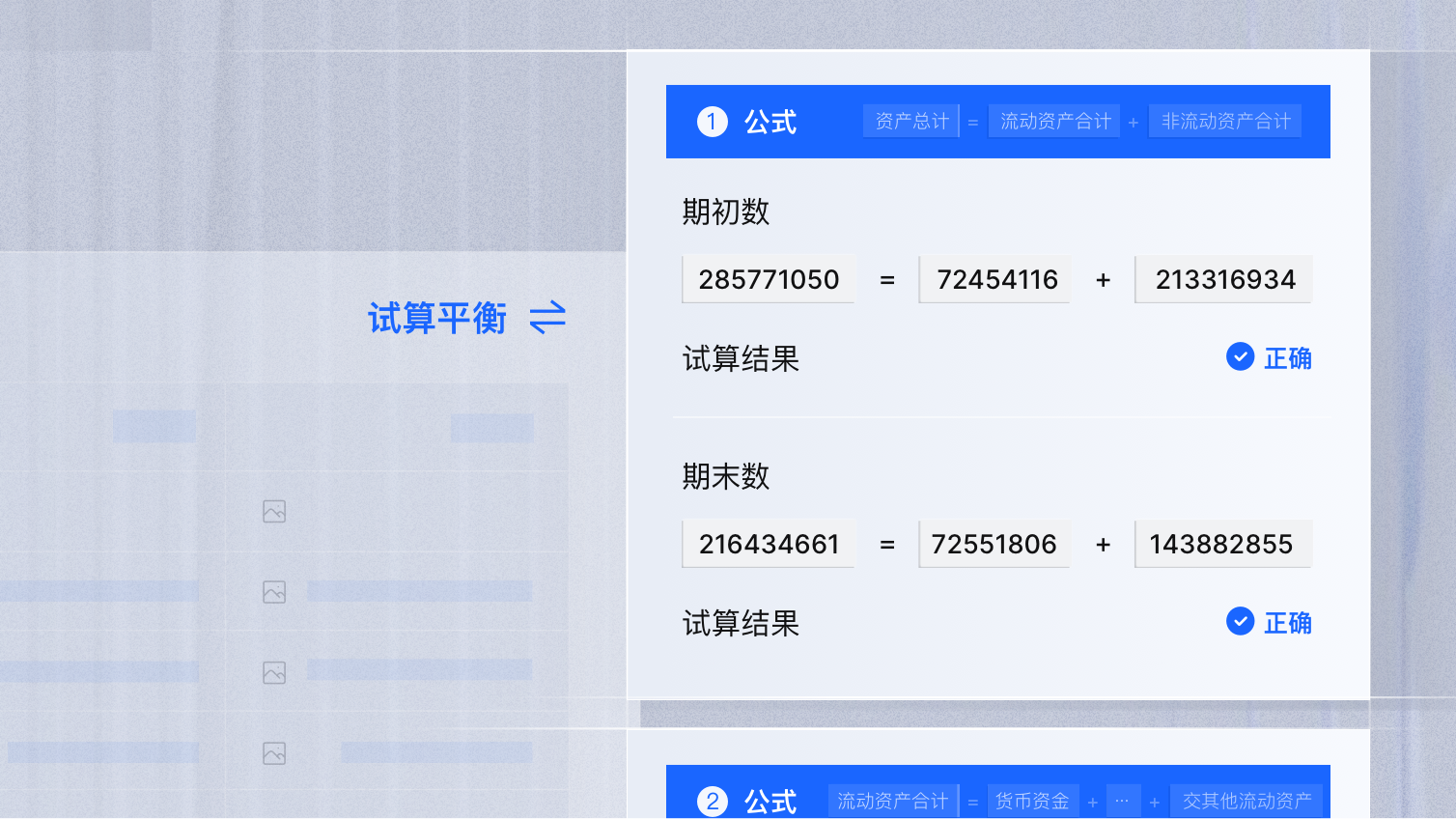Viewport: 1456px width, 819px height.
Task: Click the 交其他流动资产 formula tag
Action: click(x=1246, y=801)
